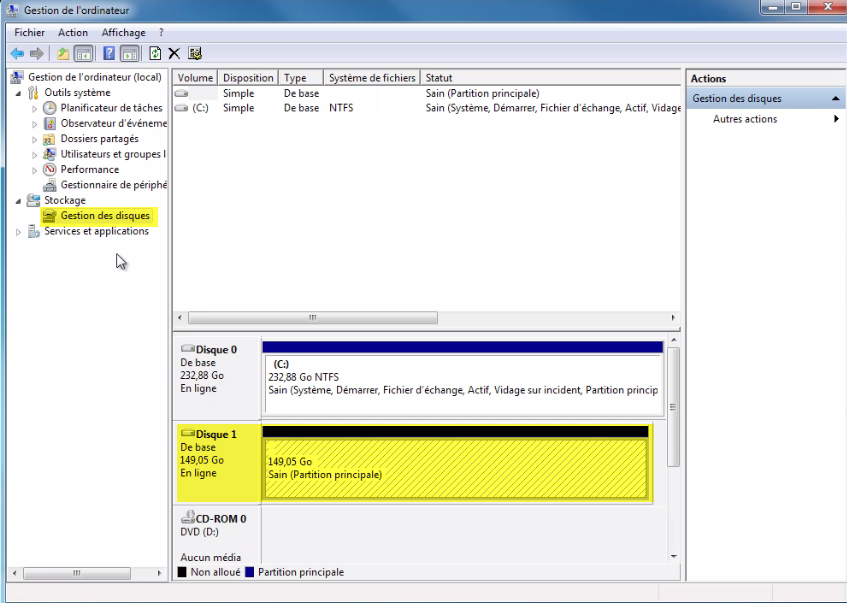
Task: Collapse the Stockage tree node
Action: click(x=18, y=201)
